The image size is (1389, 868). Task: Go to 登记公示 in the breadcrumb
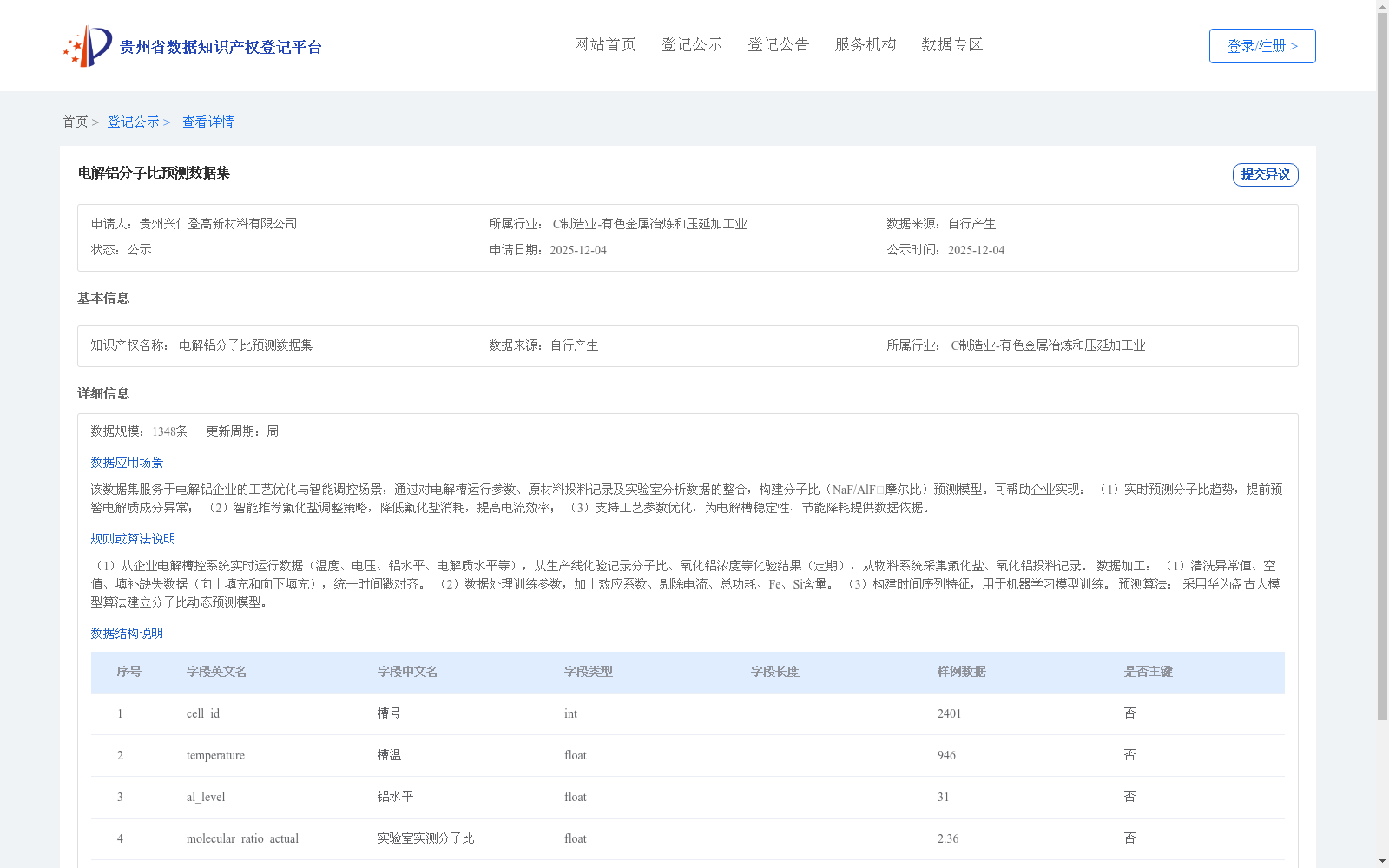[x=133, y=122]
